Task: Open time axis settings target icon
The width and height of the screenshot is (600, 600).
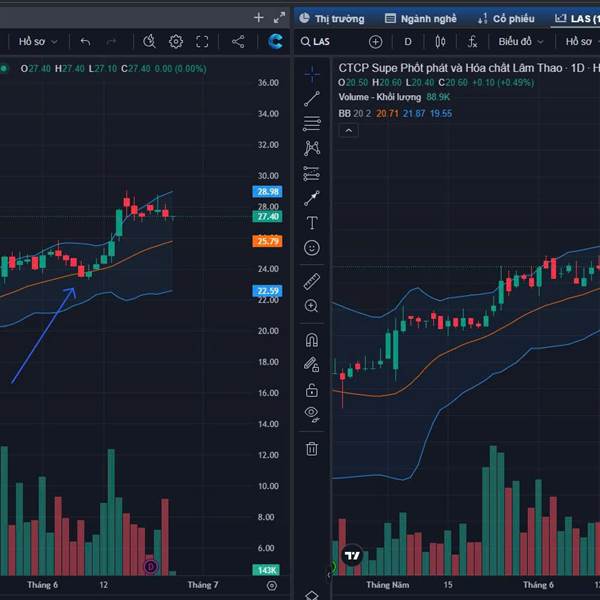Action: (272, 585)
